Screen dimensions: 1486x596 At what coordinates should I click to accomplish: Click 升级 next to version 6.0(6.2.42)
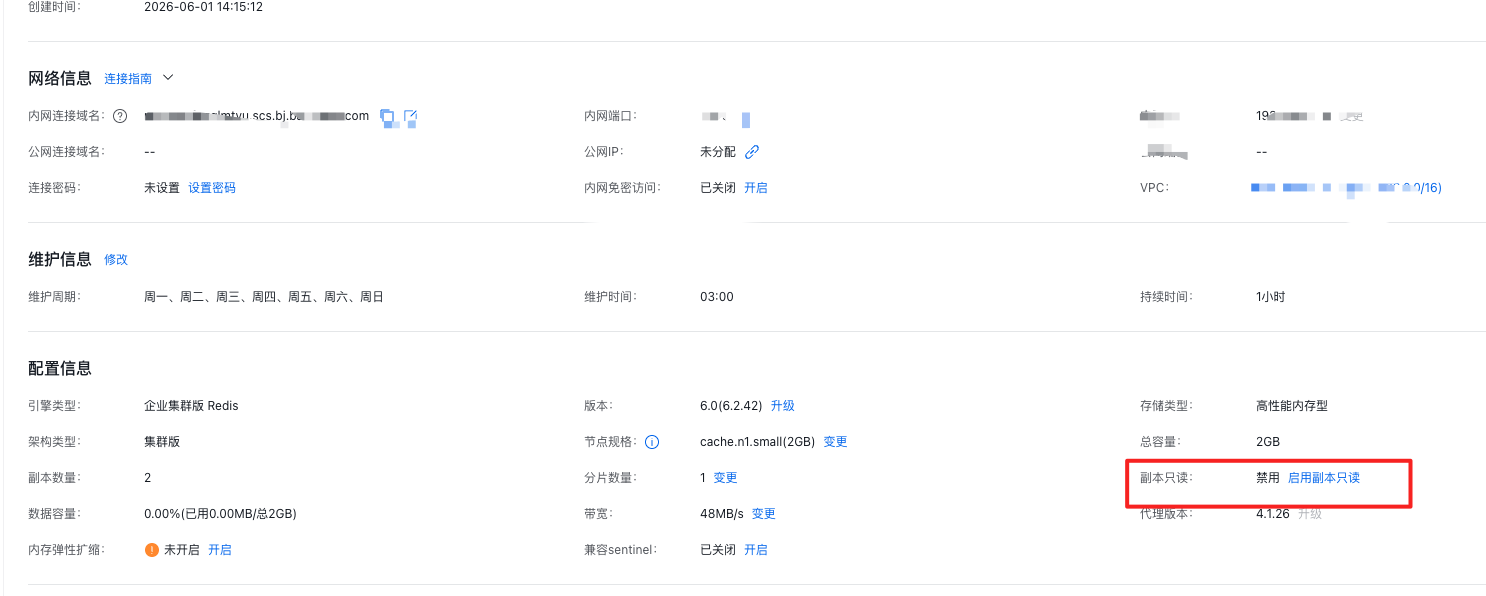tap(783, 406)
